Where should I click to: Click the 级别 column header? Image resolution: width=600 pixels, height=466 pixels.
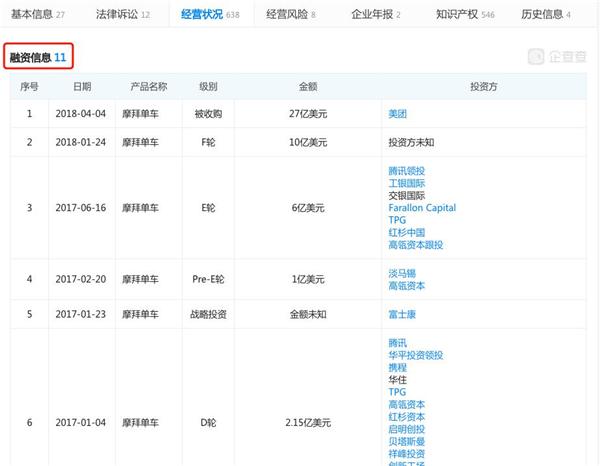208,86
